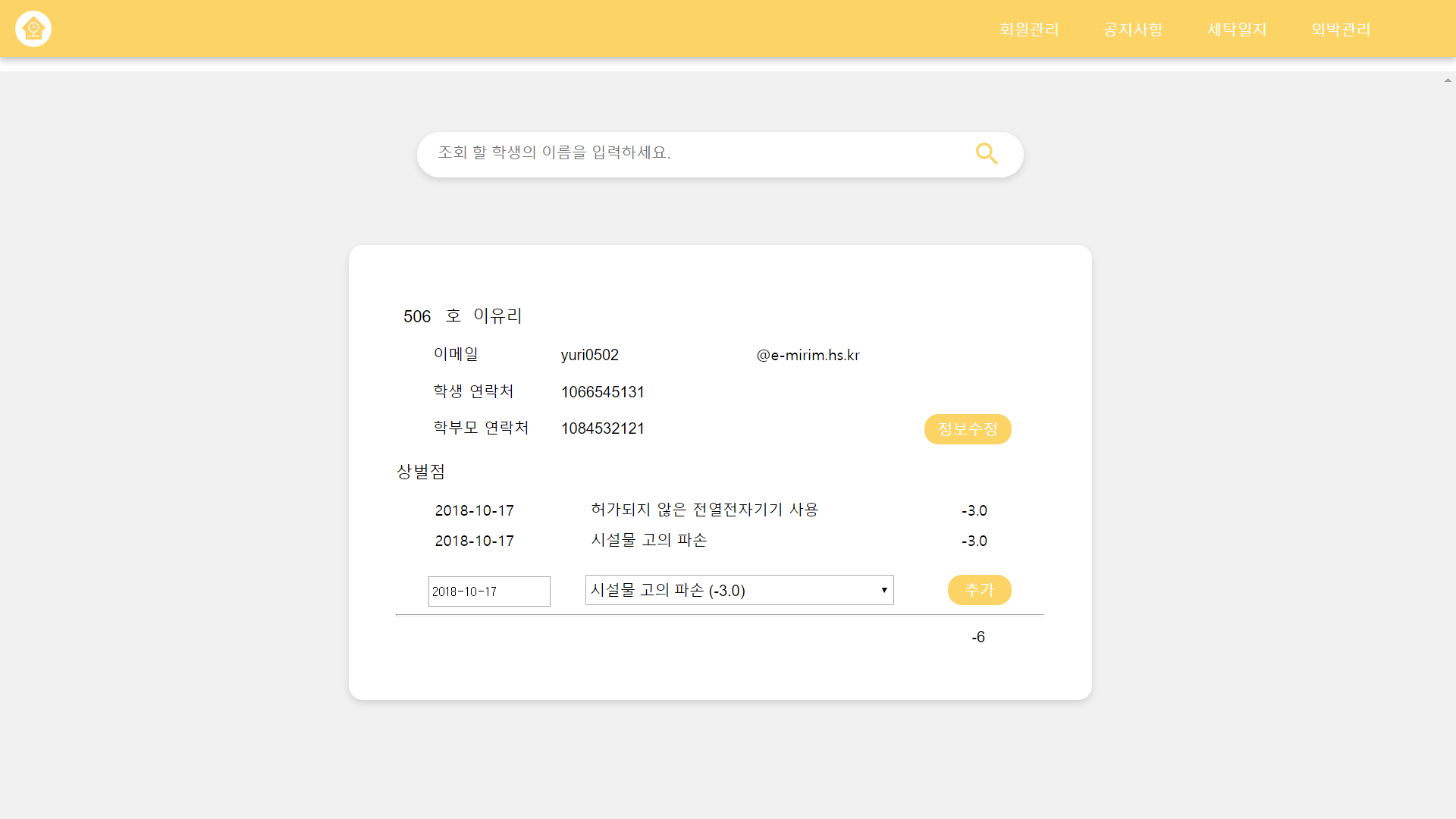Viewport: 1456px width, 819px height.
Task: Click the 정보수정 button
Action: [x=968, y=429]
